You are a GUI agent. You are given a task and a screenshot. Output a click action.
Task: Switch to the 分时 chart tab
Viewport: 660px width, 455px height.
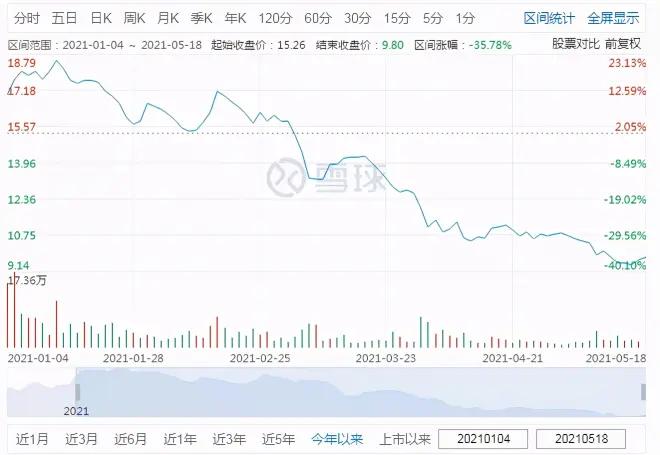[x=26, y=18]
